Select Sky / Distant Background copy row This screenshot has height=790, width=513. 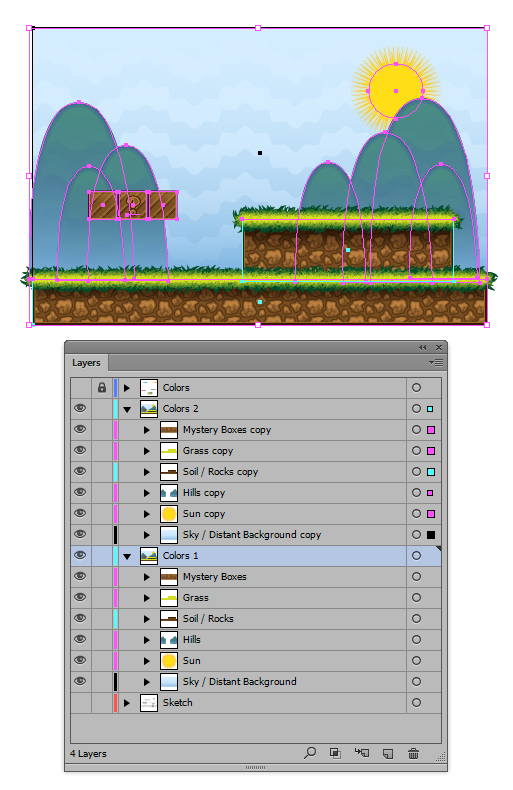256,535
